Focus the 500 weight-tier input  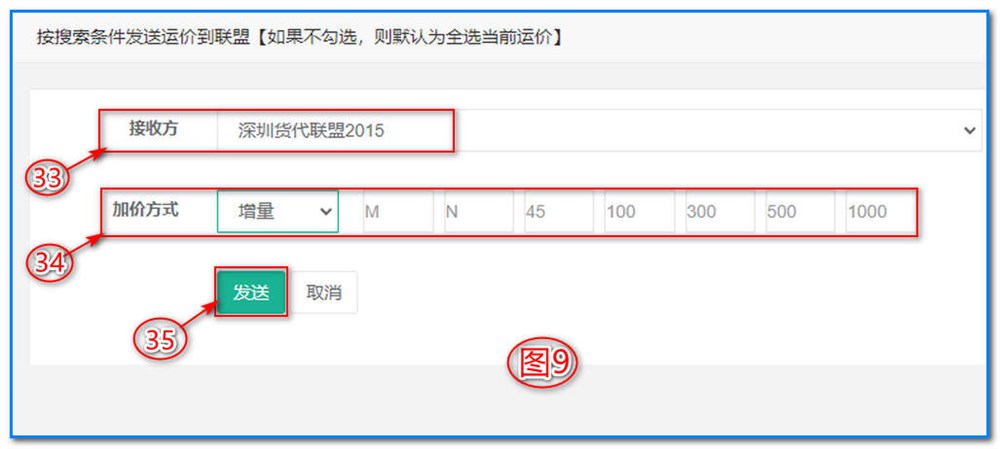coord(800,211)
